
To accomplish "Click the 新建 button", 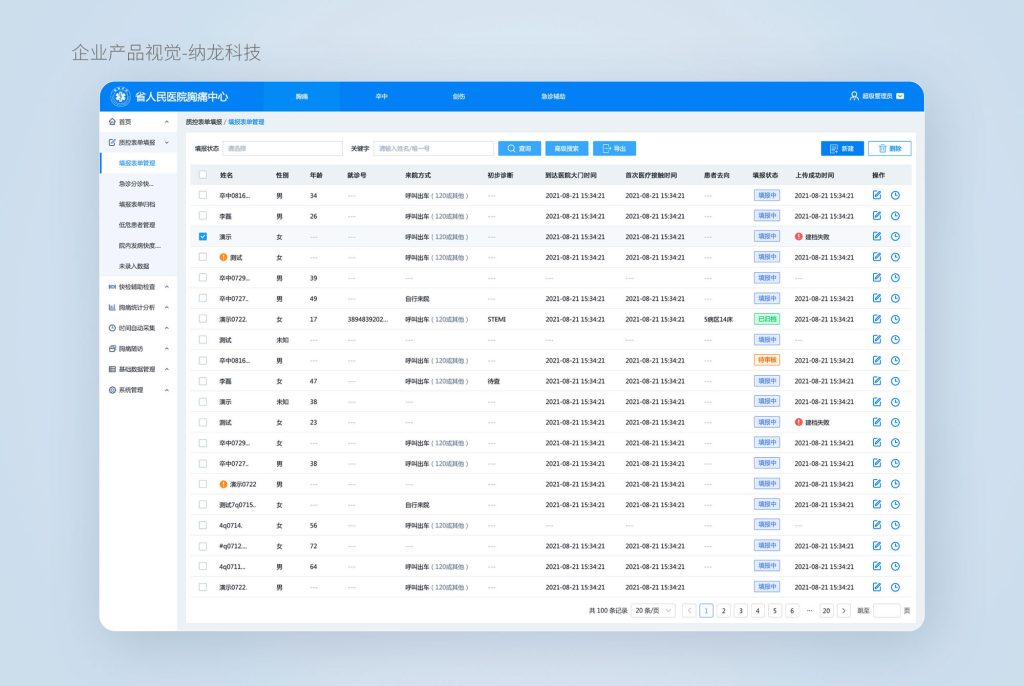I will [x=842, y=148].
